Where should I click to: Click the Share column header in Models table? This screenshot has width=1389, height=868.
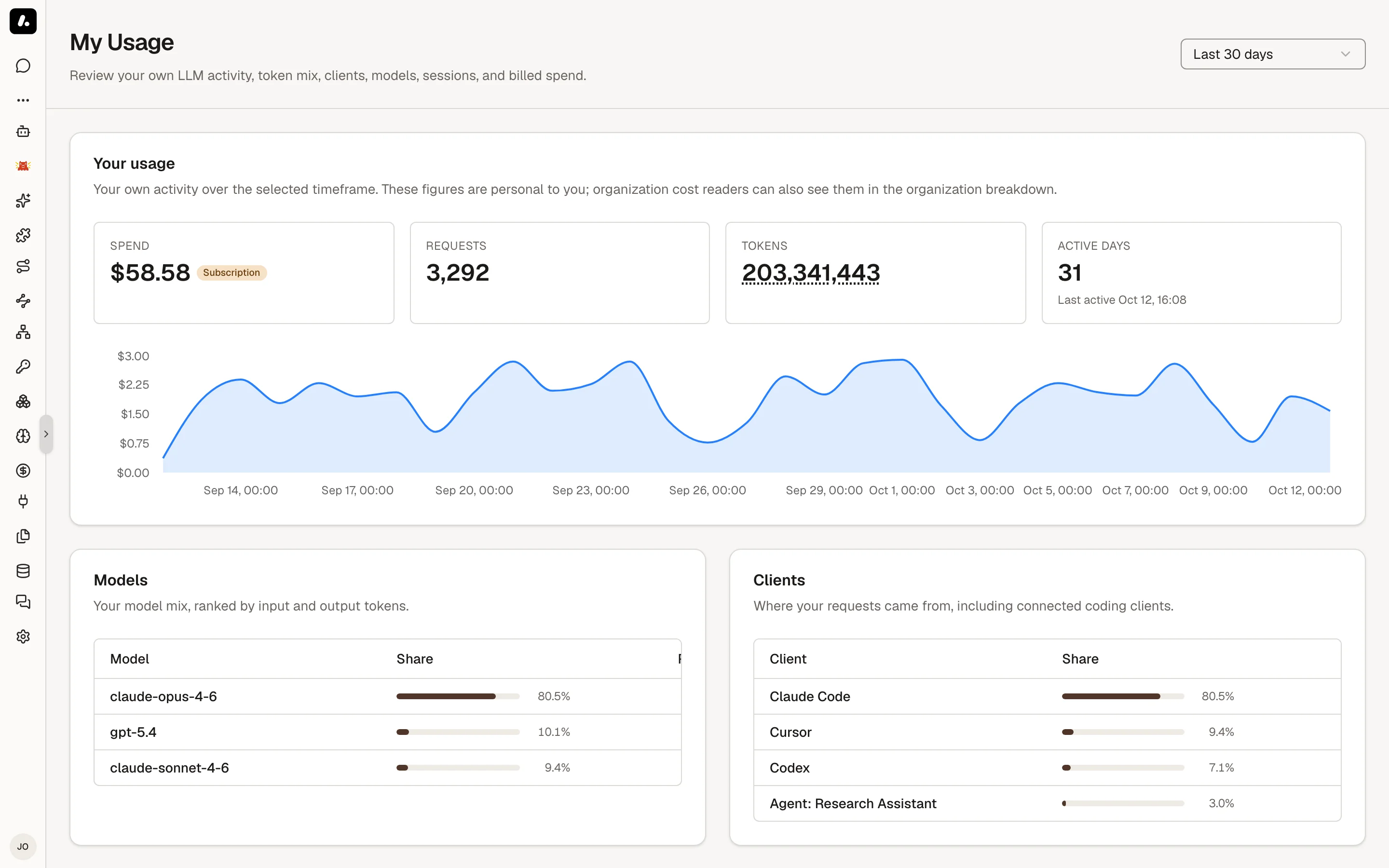[x=414, y=659]
